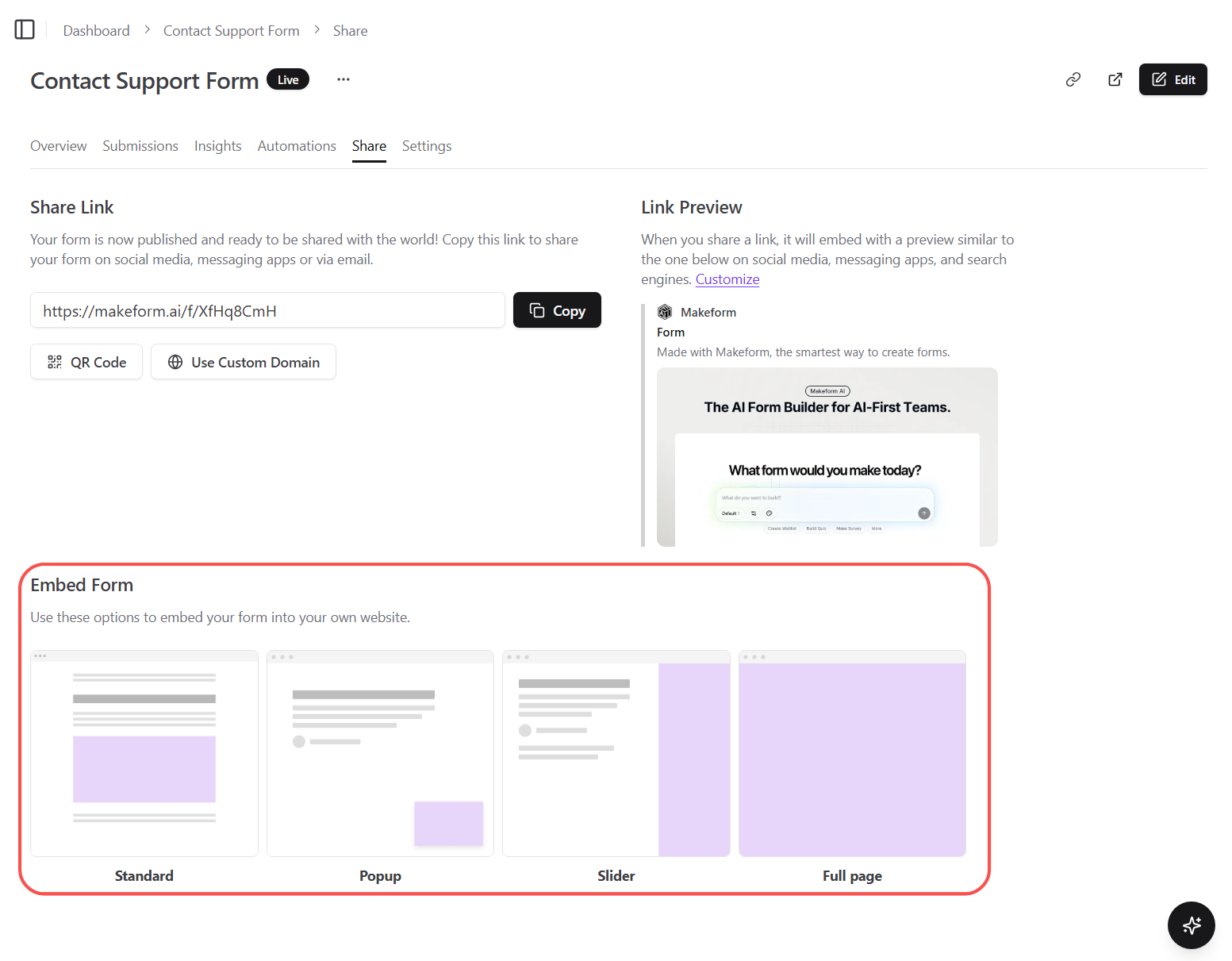Open the AI assistant sparkle button
This screenshot has width=1232, height=961.
point(1192,925)
